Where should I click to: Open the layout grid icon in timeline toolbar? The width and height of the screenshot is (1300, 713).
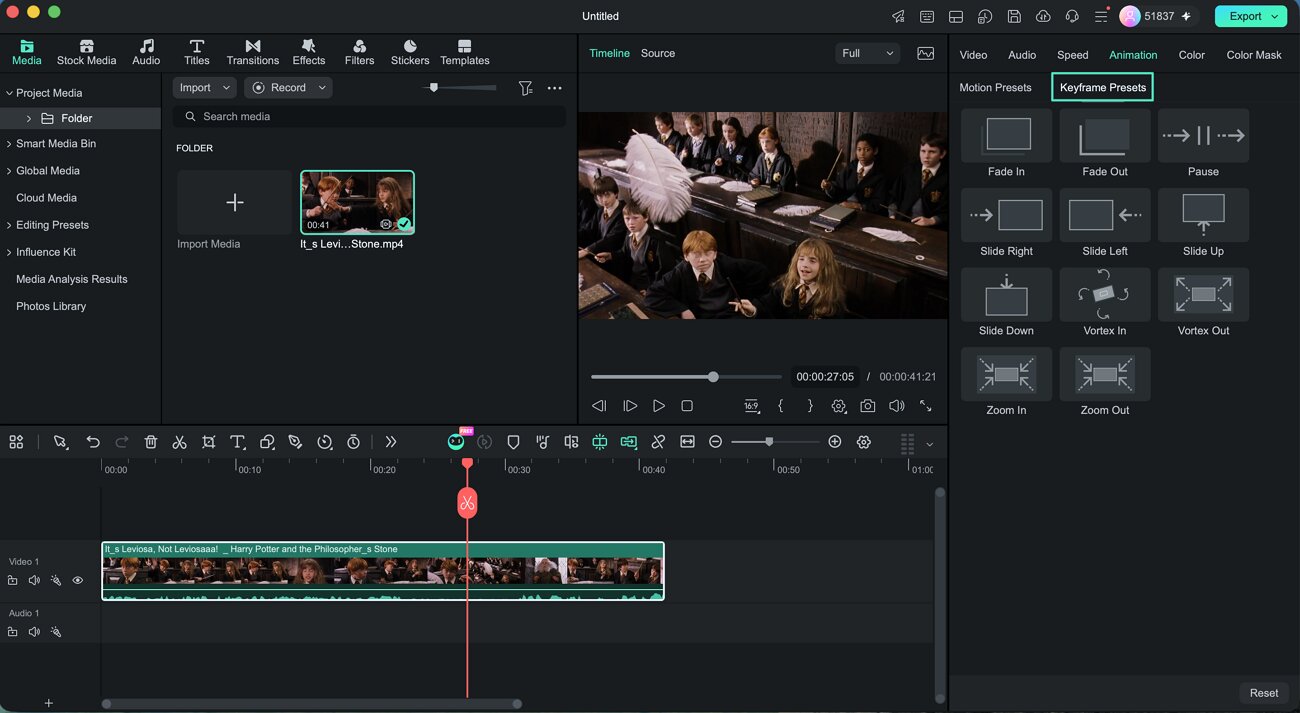(16, 442)
